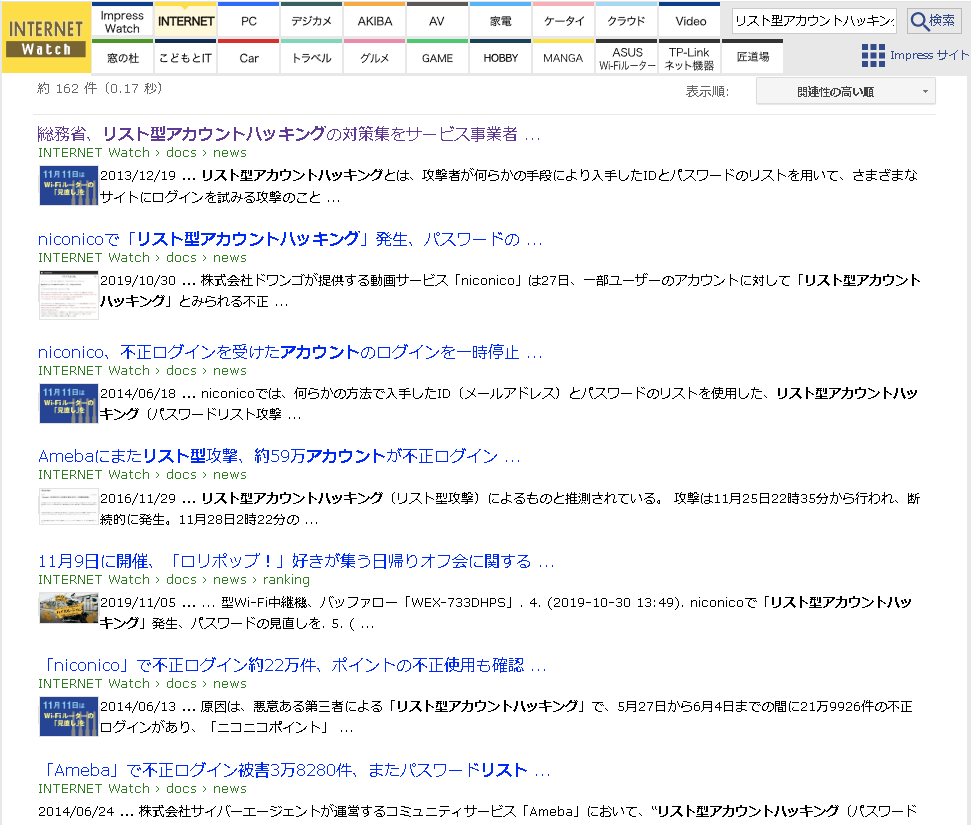Switch to the GAME tab

tap(437, 56)
